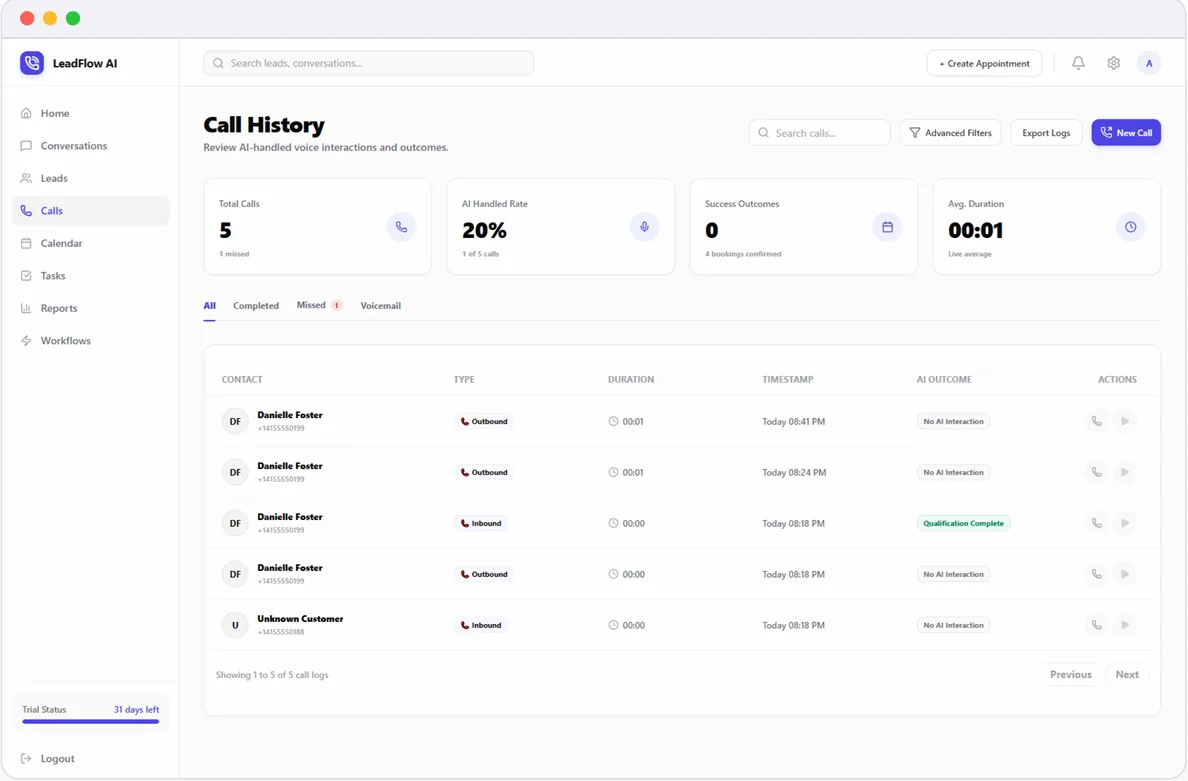Open the user avatar labeled A
Image resolution: width=1188 pixels, height=781 pixels.
tap(1149, 63)
